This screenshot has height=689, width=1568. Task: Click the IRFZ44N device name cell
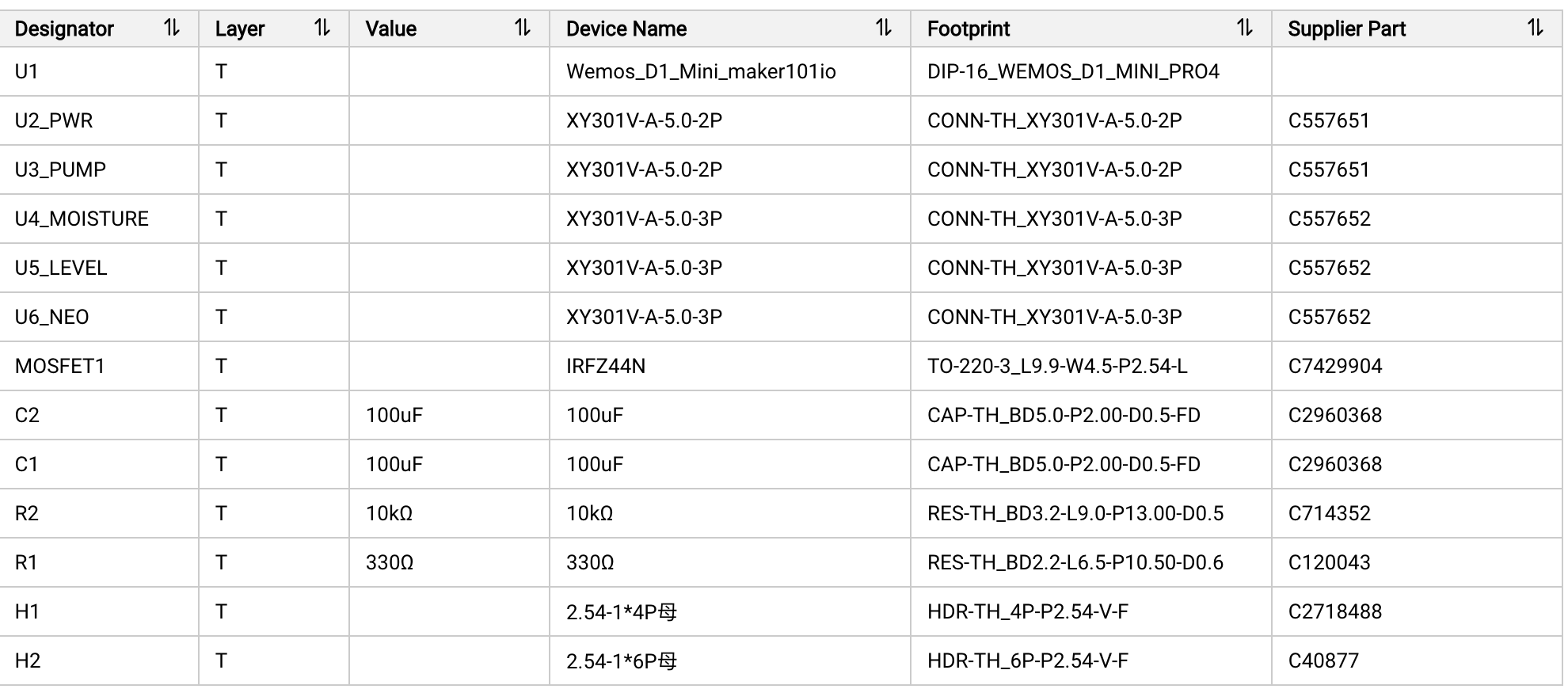click(605, 367)
